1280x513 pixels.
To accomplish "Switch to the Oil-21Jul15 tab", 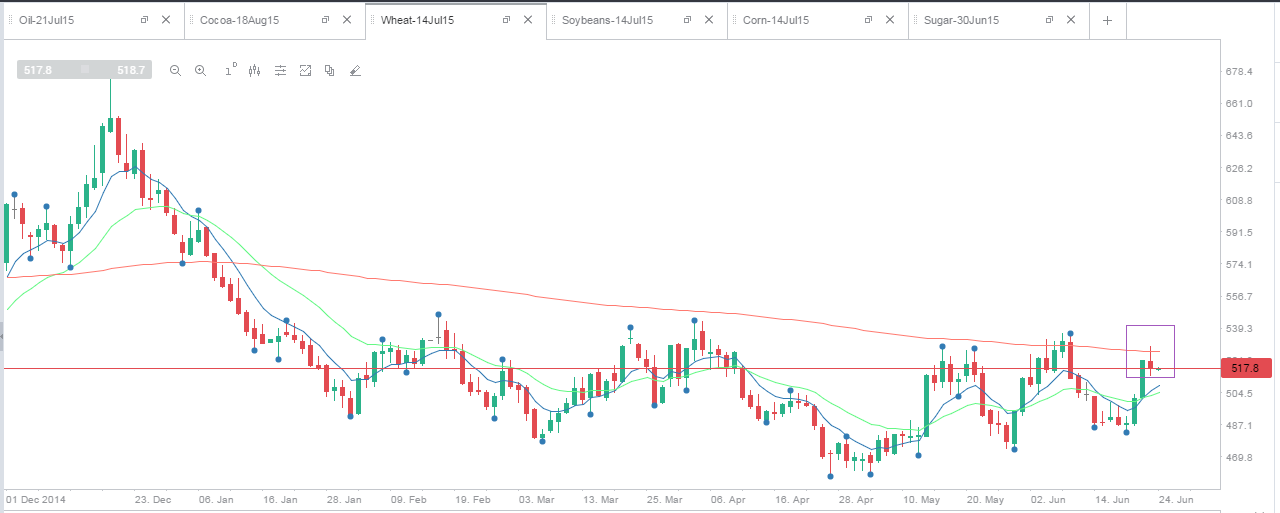I will [x=48, y=20].
